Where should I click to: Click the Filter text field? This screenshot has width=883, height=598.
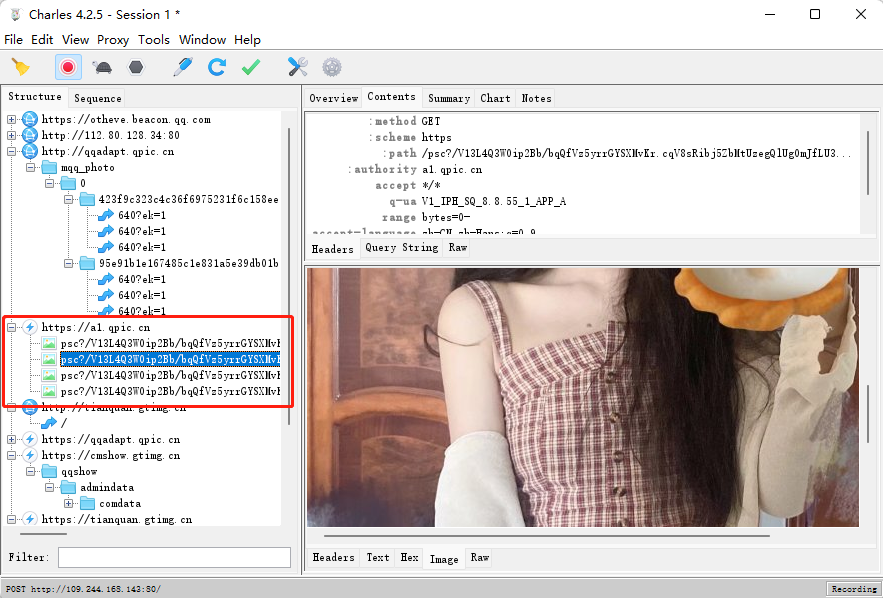(x=174, y=557)
